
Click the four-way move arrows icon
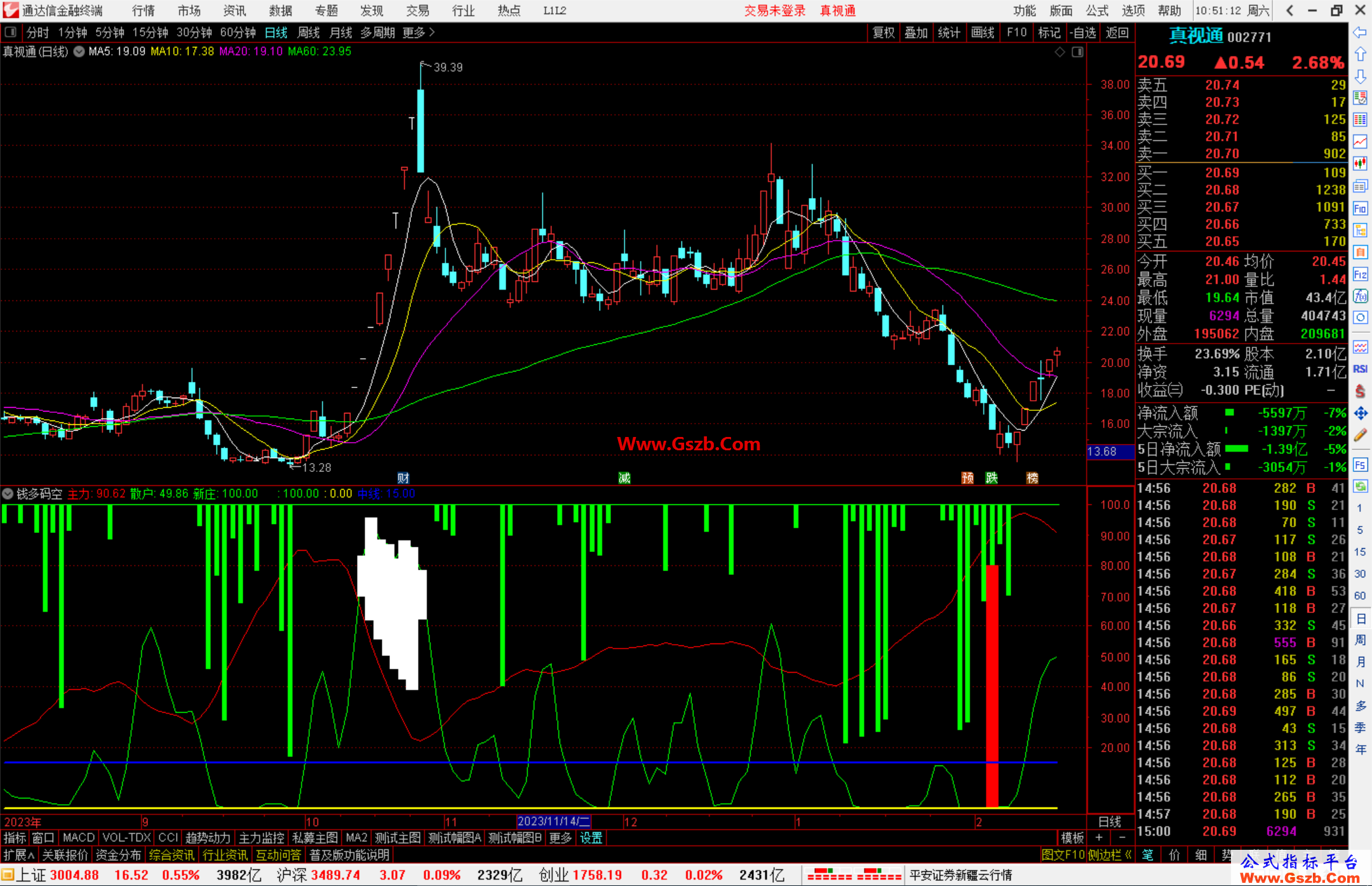tap(1360, 413)
